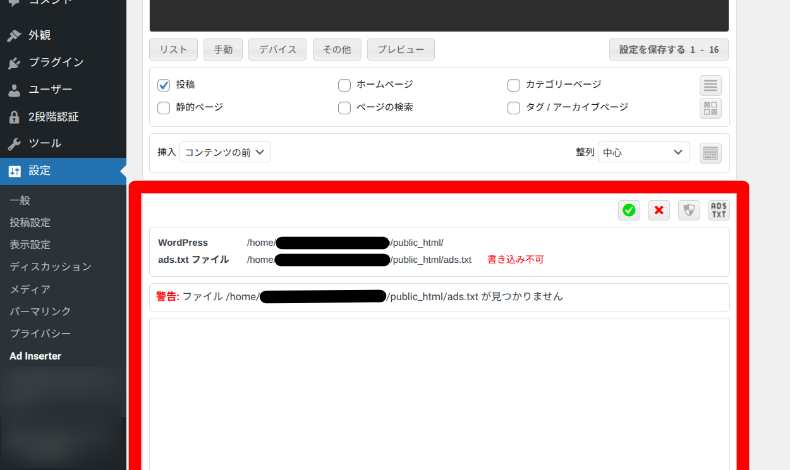790x470 pixels.
Task: Click the ADS TXT icon button
Action: click(x=718, y=210)
